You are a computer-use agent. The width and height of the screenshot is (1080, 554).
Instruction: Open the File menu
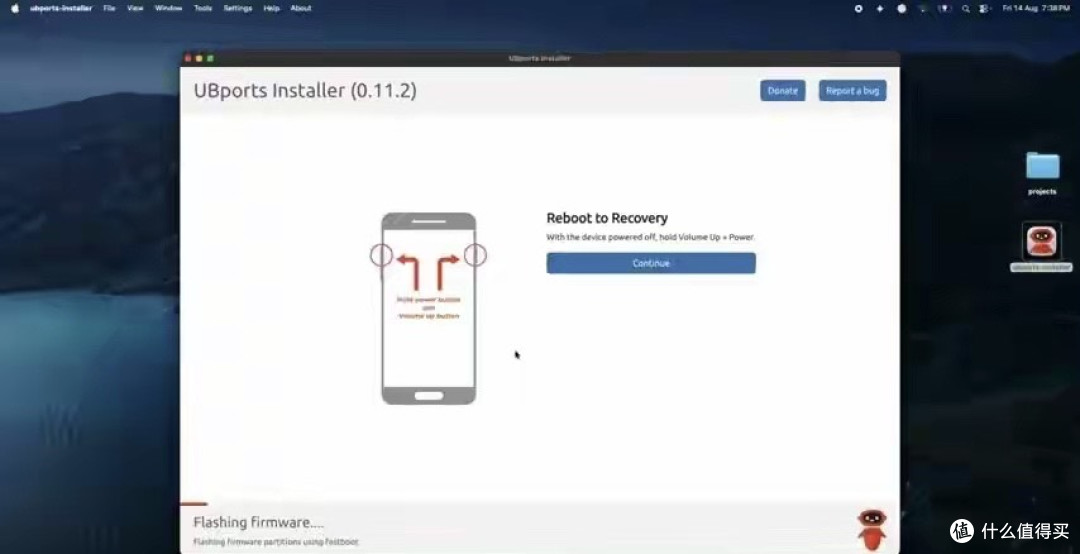(109, 8)
